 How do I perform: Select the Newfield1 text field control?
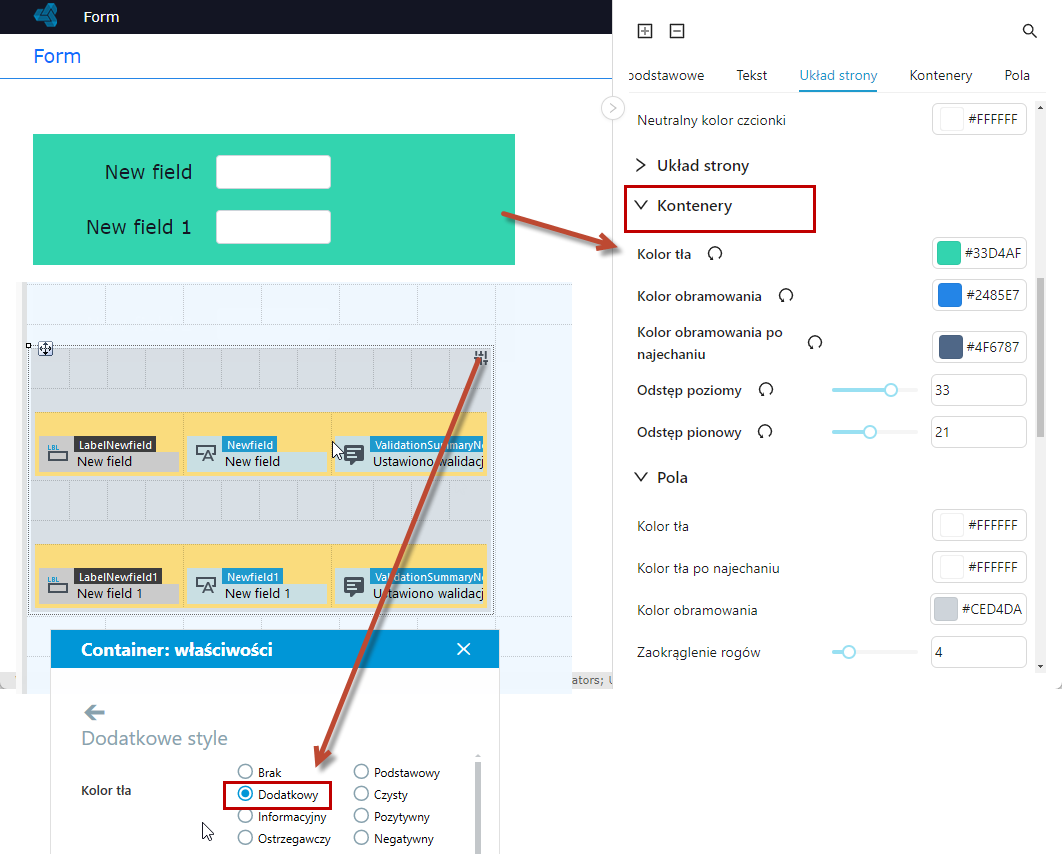(x=257, y=585)
